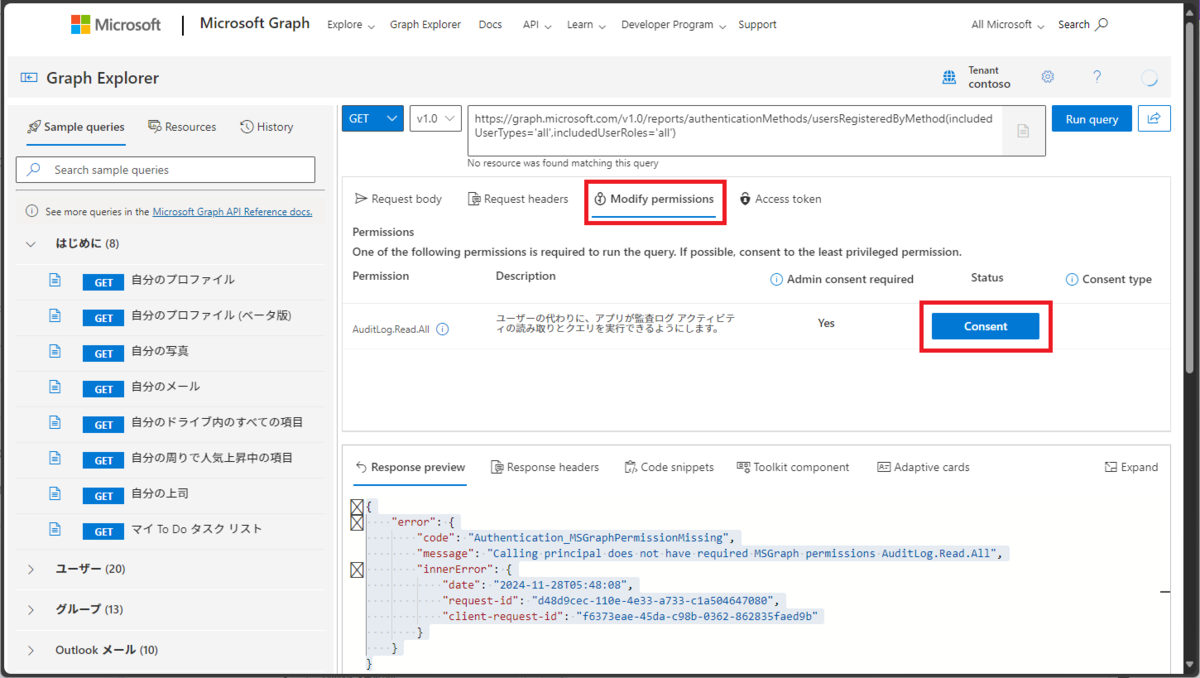Viewport: 1200px width, 678px height.
Task: Switch to the History tab
Action: point(267,127)
